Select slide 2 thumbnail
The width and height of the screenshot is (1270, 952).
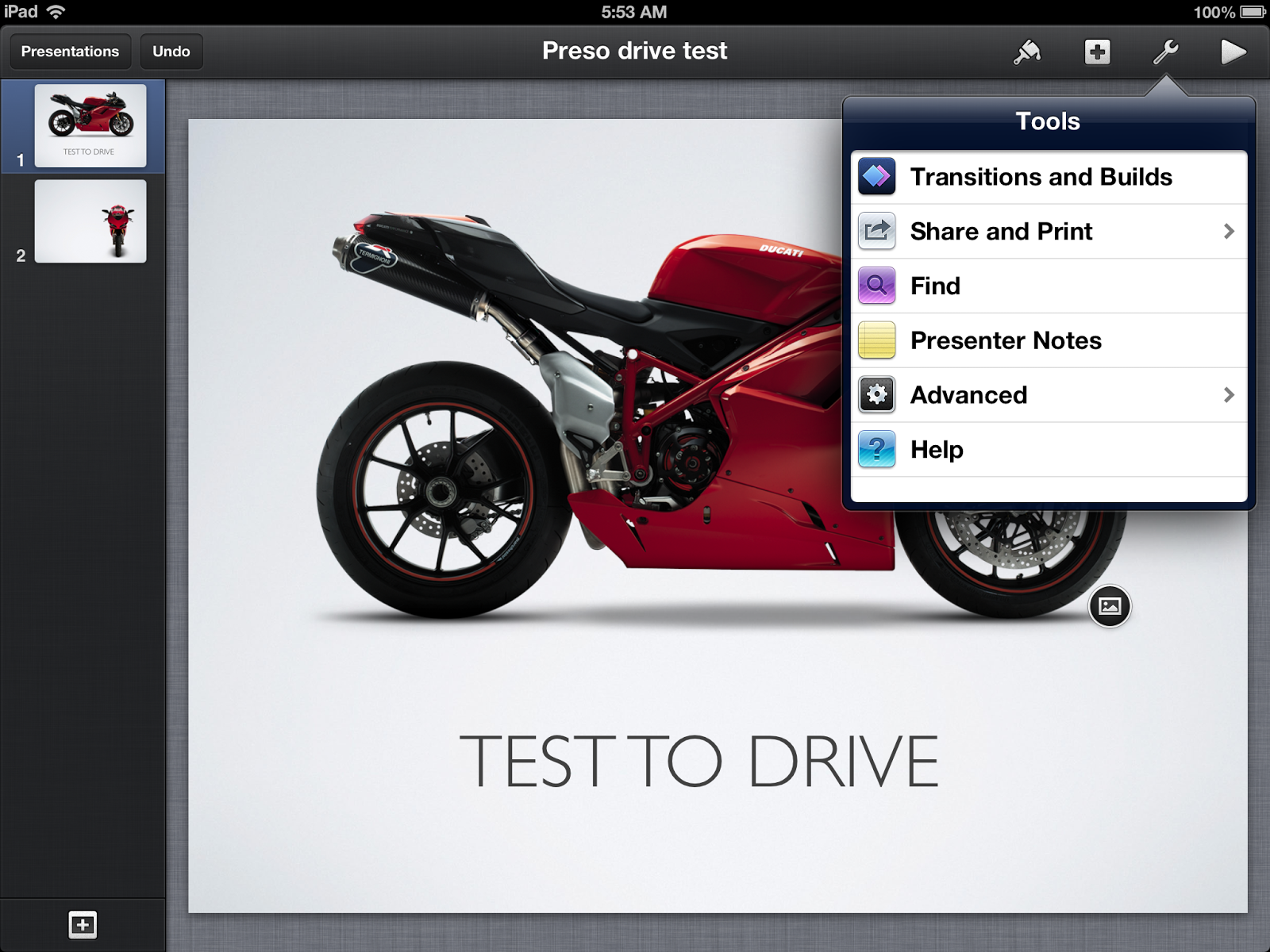point(90,221)
